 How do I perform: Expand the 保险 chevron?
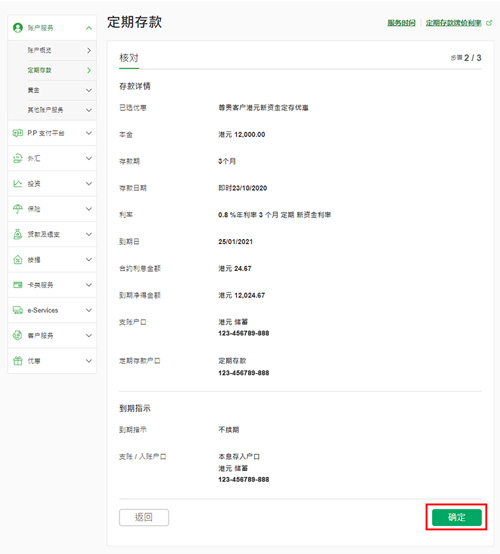pyautogui.click(x=89, y=209)
